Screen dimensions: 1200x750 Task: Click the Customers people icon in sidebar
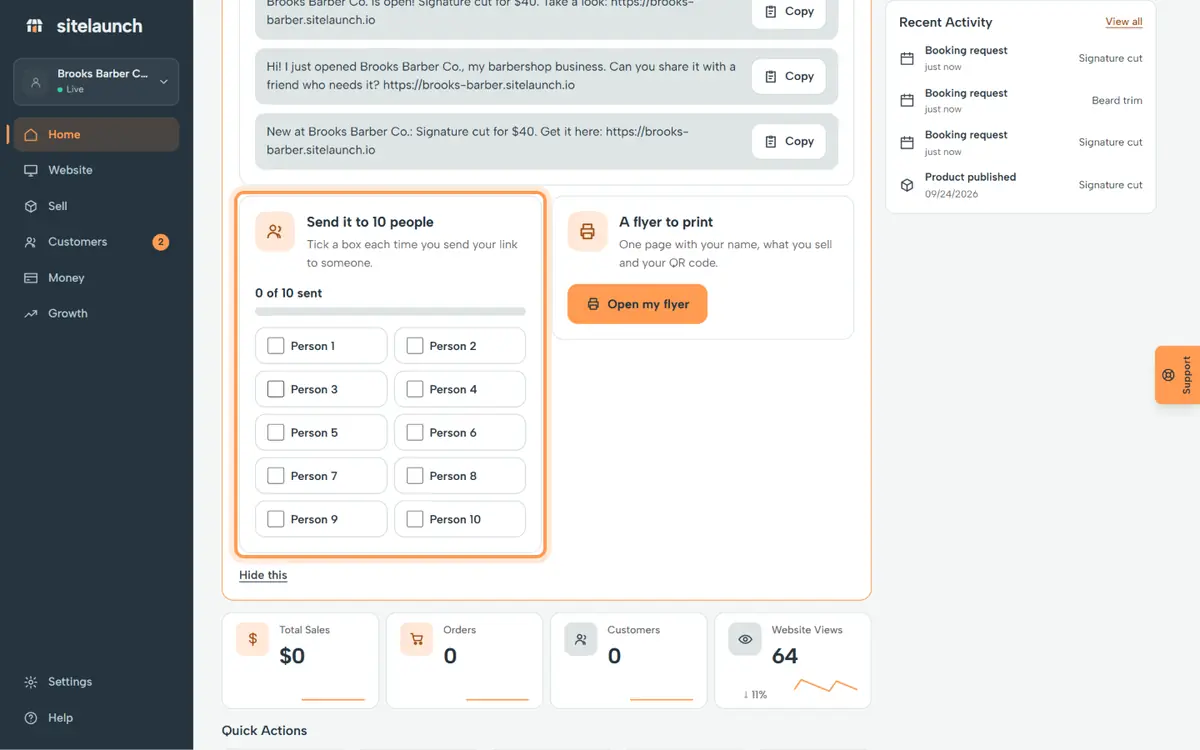pos(31,242)
